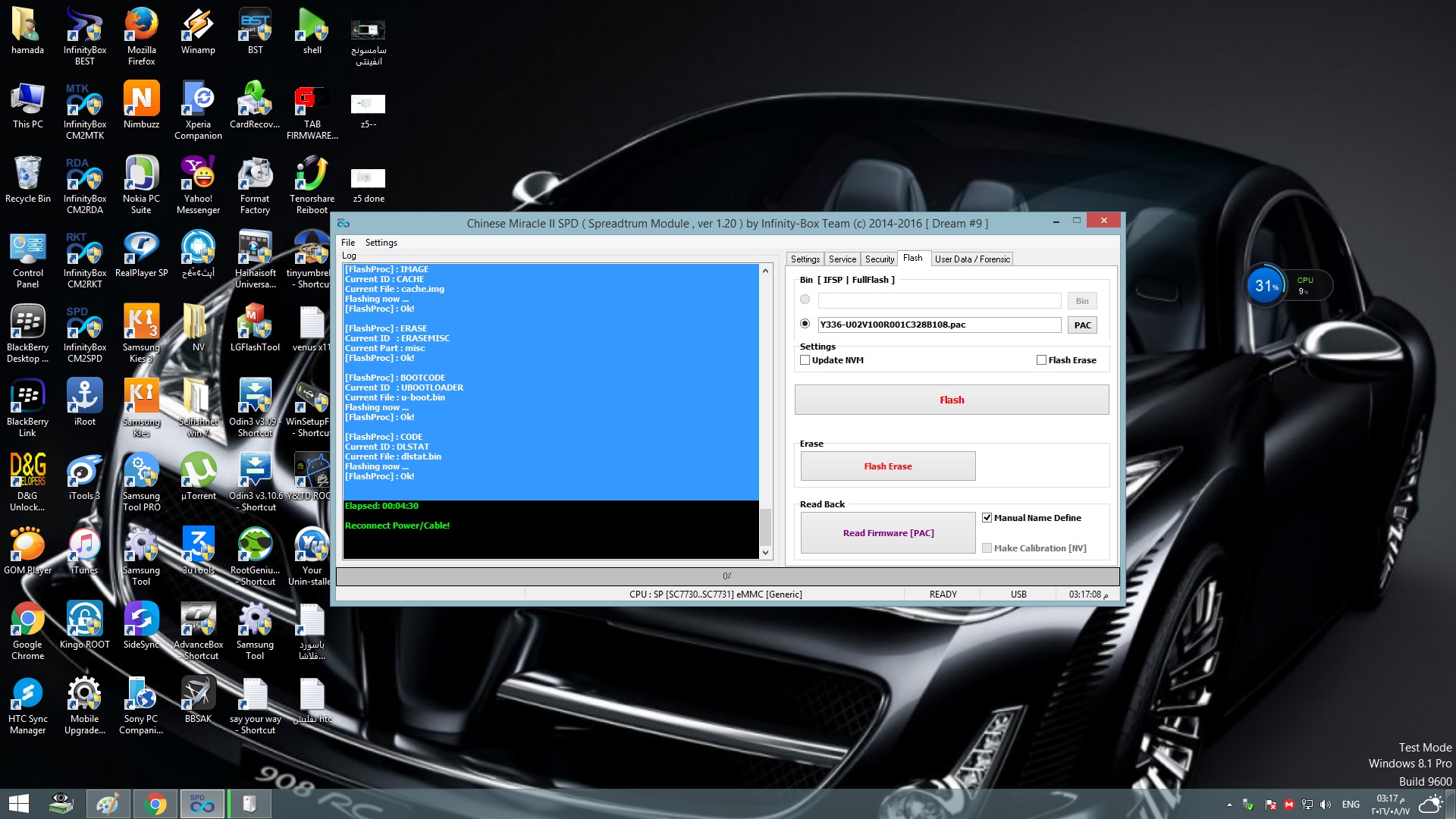Select Yahoo! Messenger icon
The image size is (1456, 819).
[x=198, y=184]
